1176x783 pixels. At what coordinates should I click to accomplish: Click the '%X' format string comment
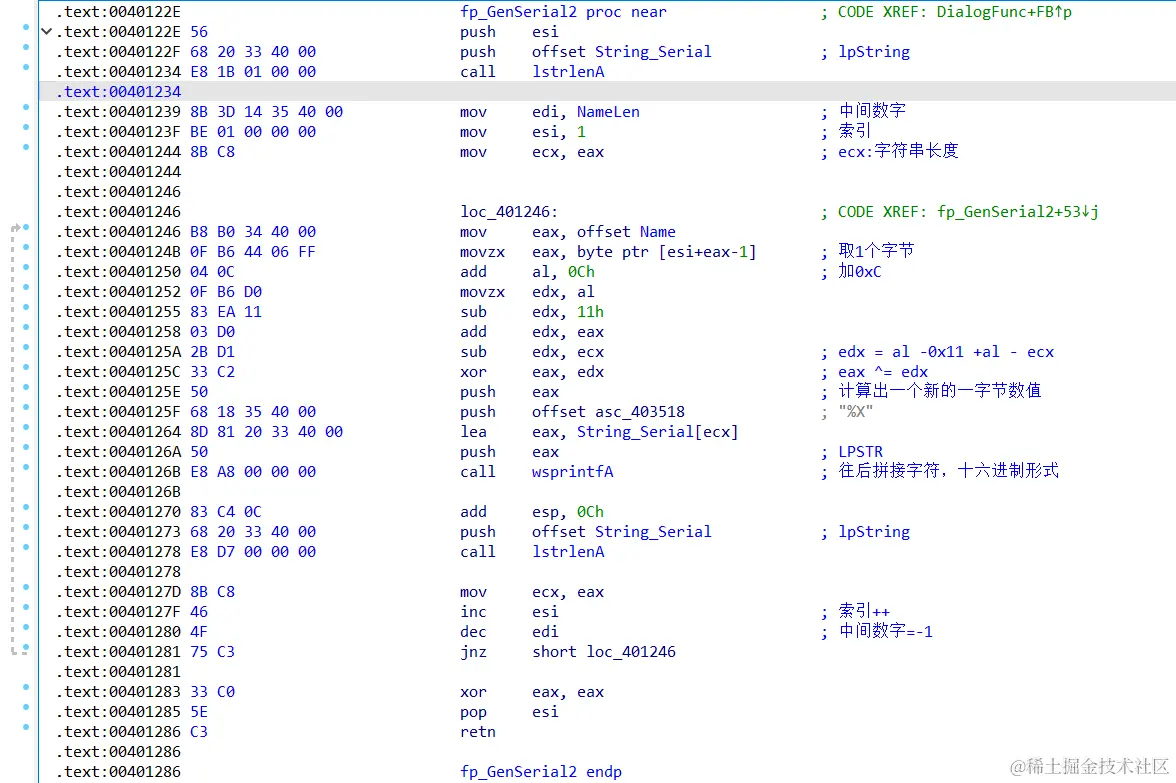click(856, 412)
